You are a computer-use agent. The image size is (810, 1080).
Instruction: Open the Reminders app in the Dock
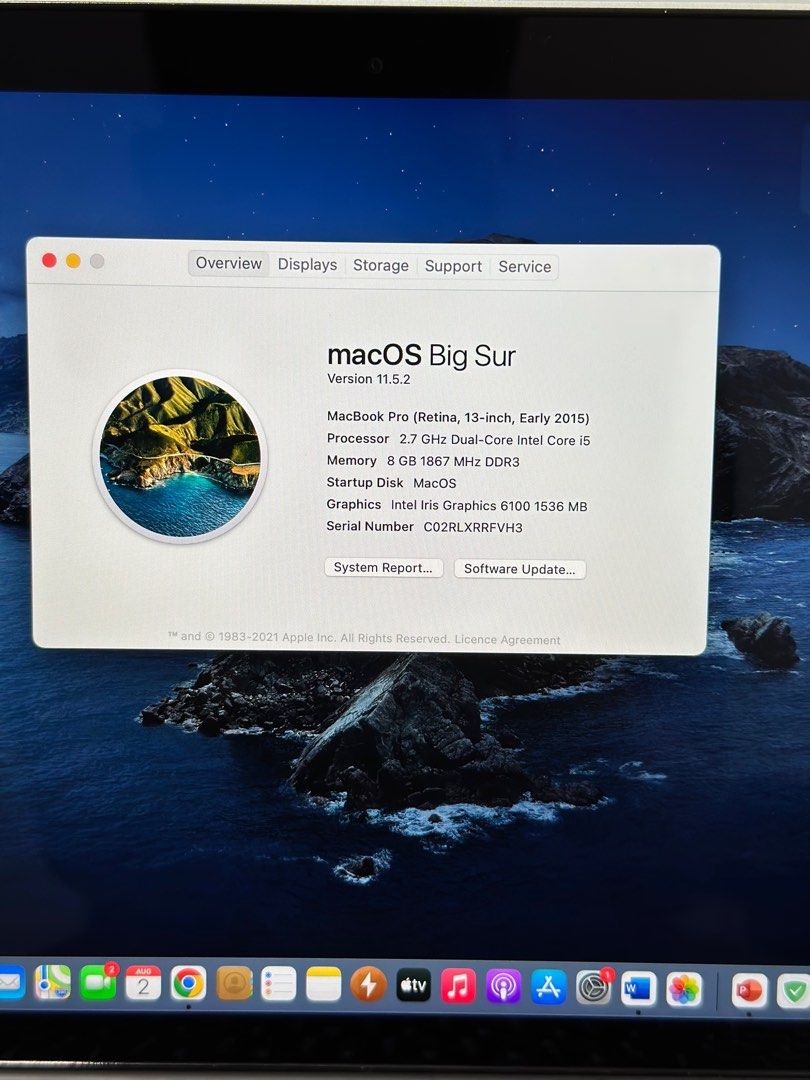(x=279, y=985)
